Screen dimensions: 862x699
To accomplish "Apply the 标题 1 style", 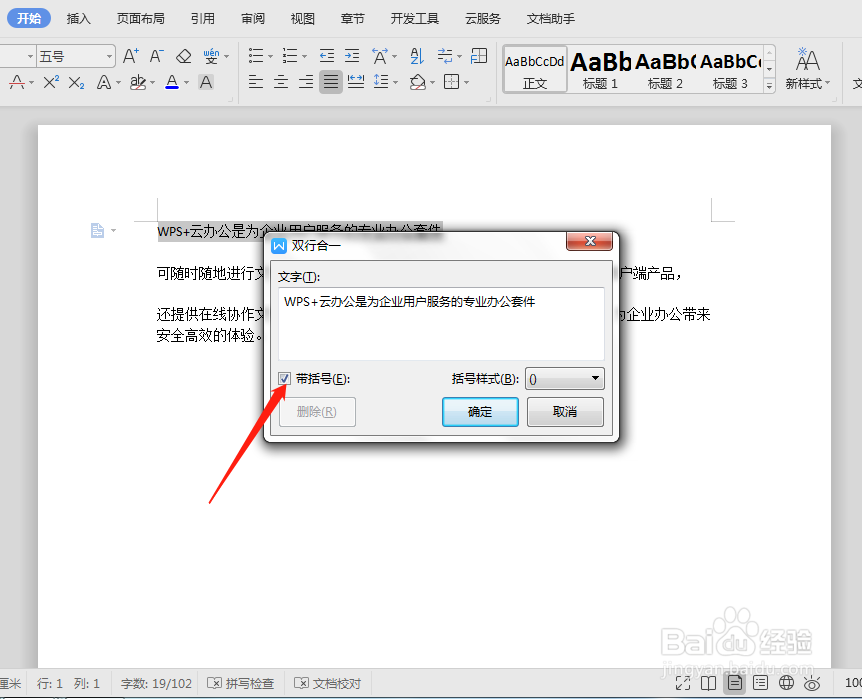I will 600,69.
